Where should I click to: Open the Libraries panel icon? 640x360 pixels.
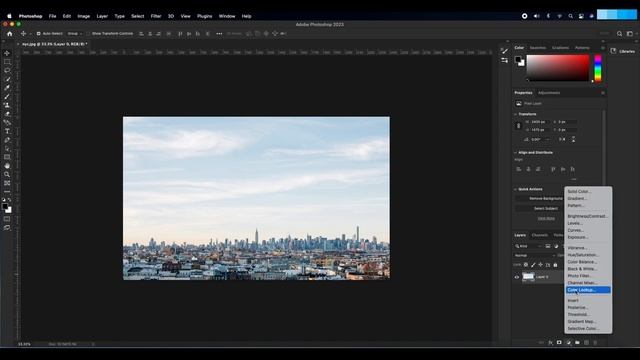click(x=613, y=51)
